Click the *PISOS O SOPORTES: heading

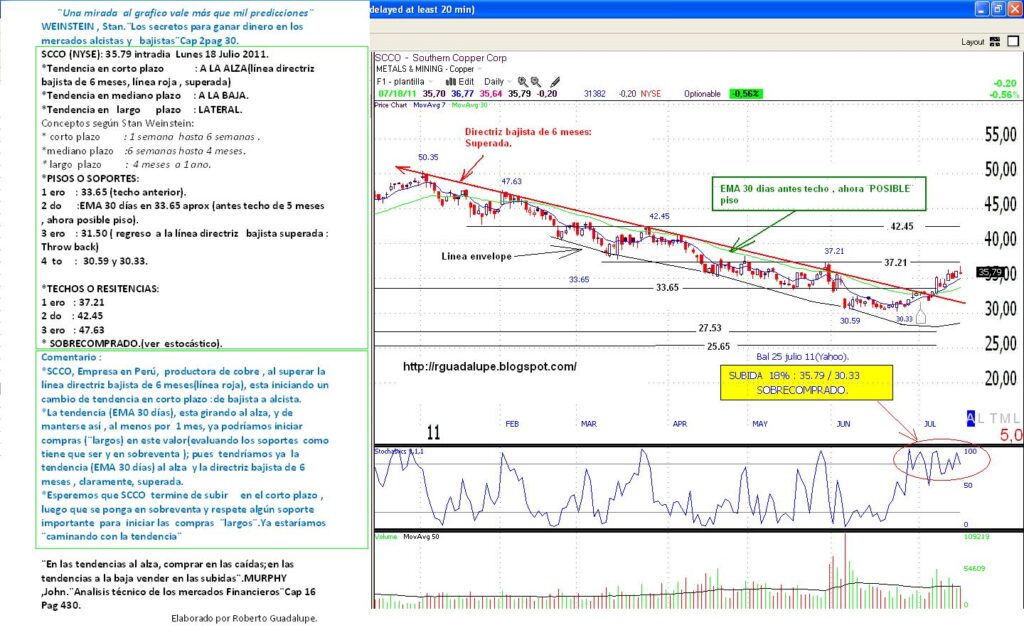(89, 178)
